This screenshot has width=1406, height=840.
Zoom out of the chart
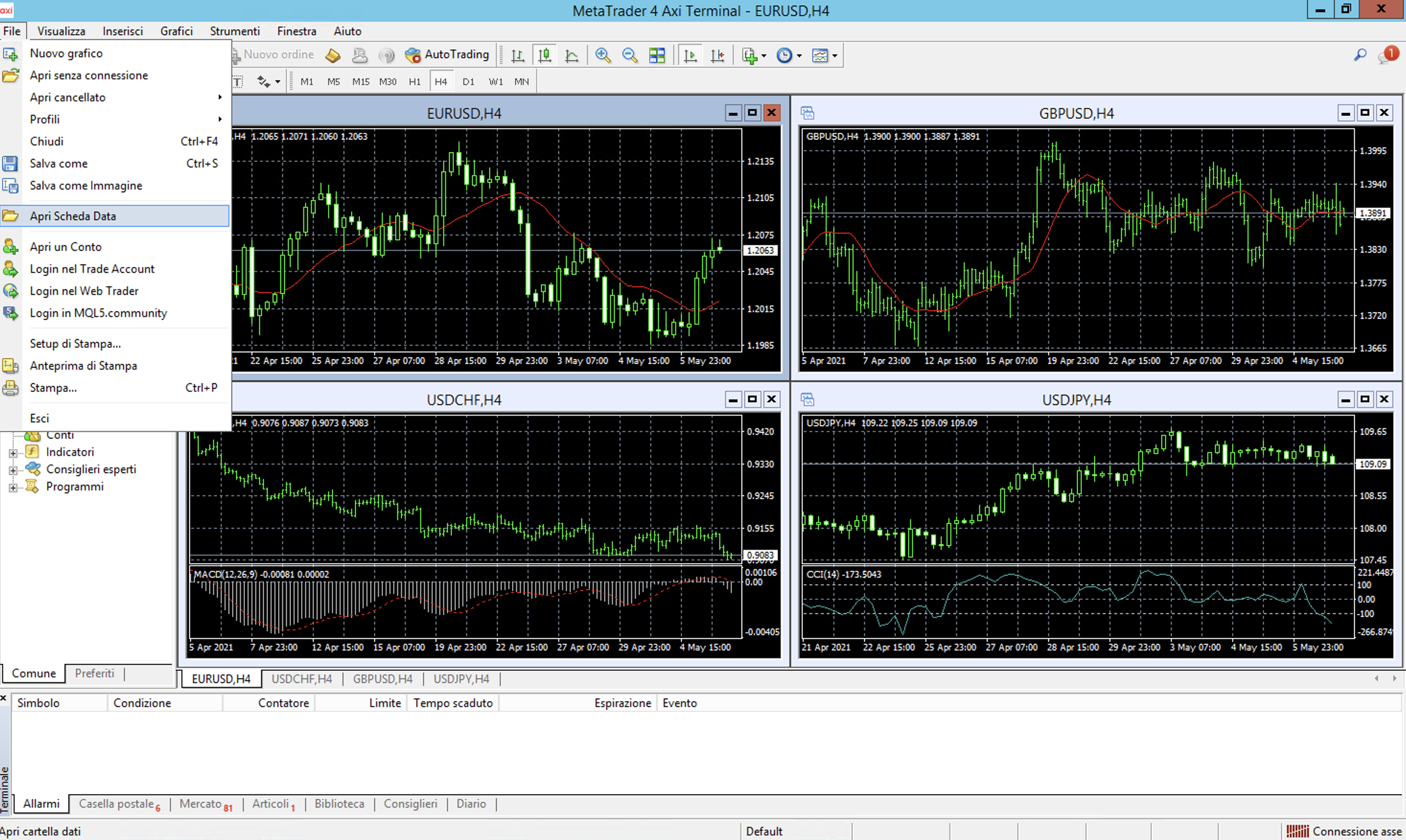click(x=630, y=56)
